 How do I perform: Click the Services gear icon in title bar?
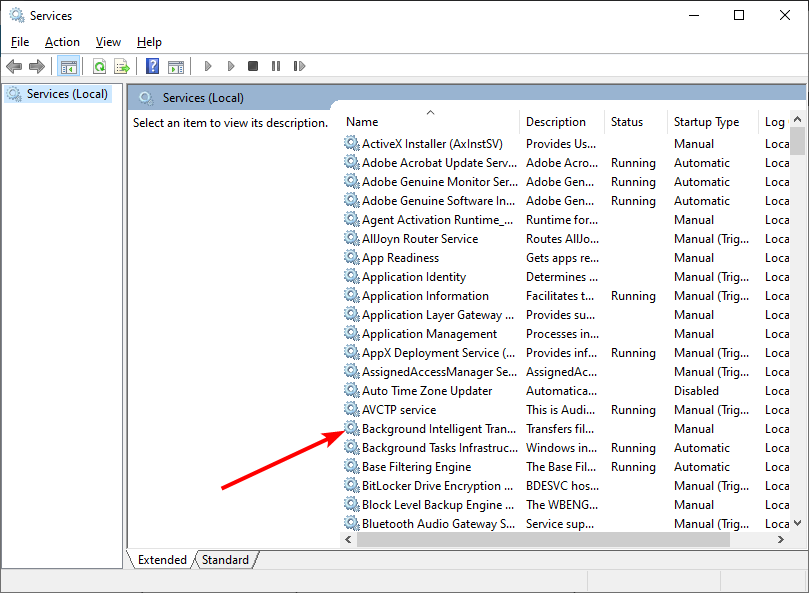coord(17,15)
